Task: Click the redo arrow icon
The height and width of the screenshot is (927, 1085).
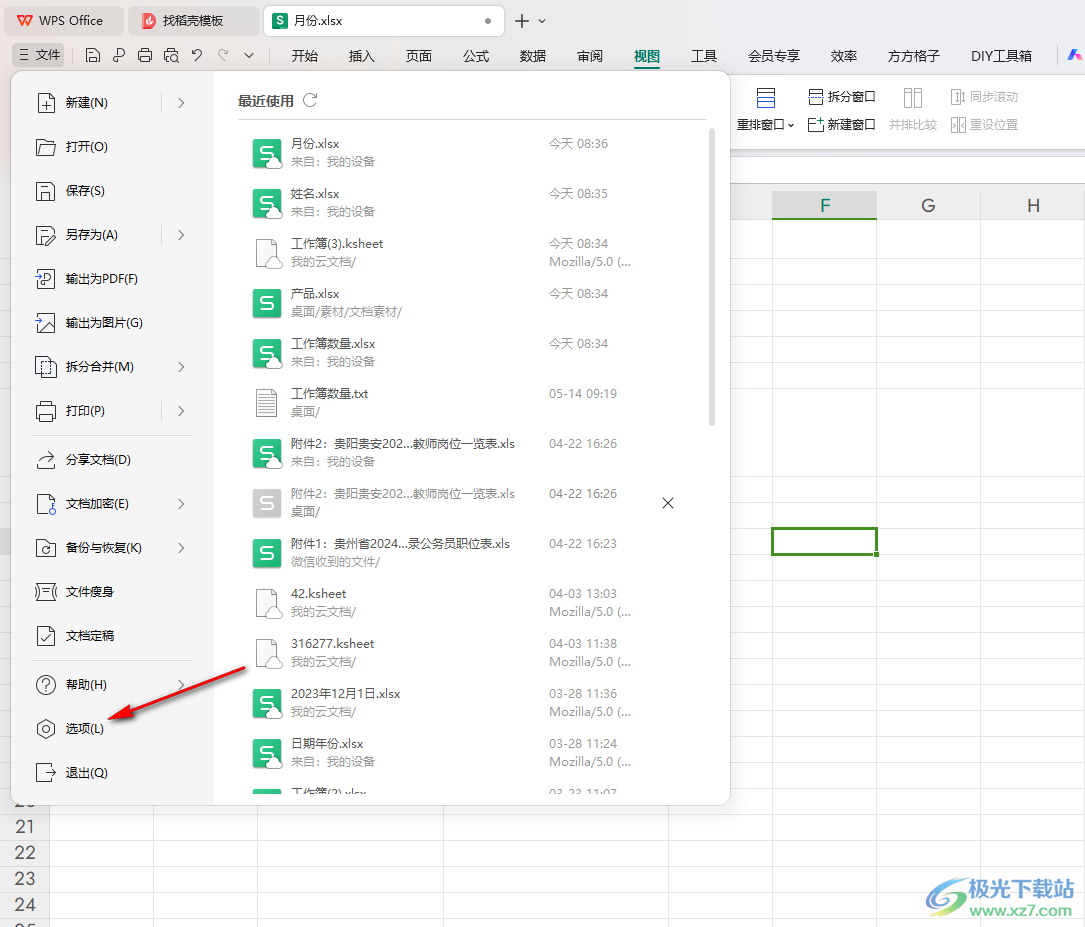Action: [x=223, y=55]
